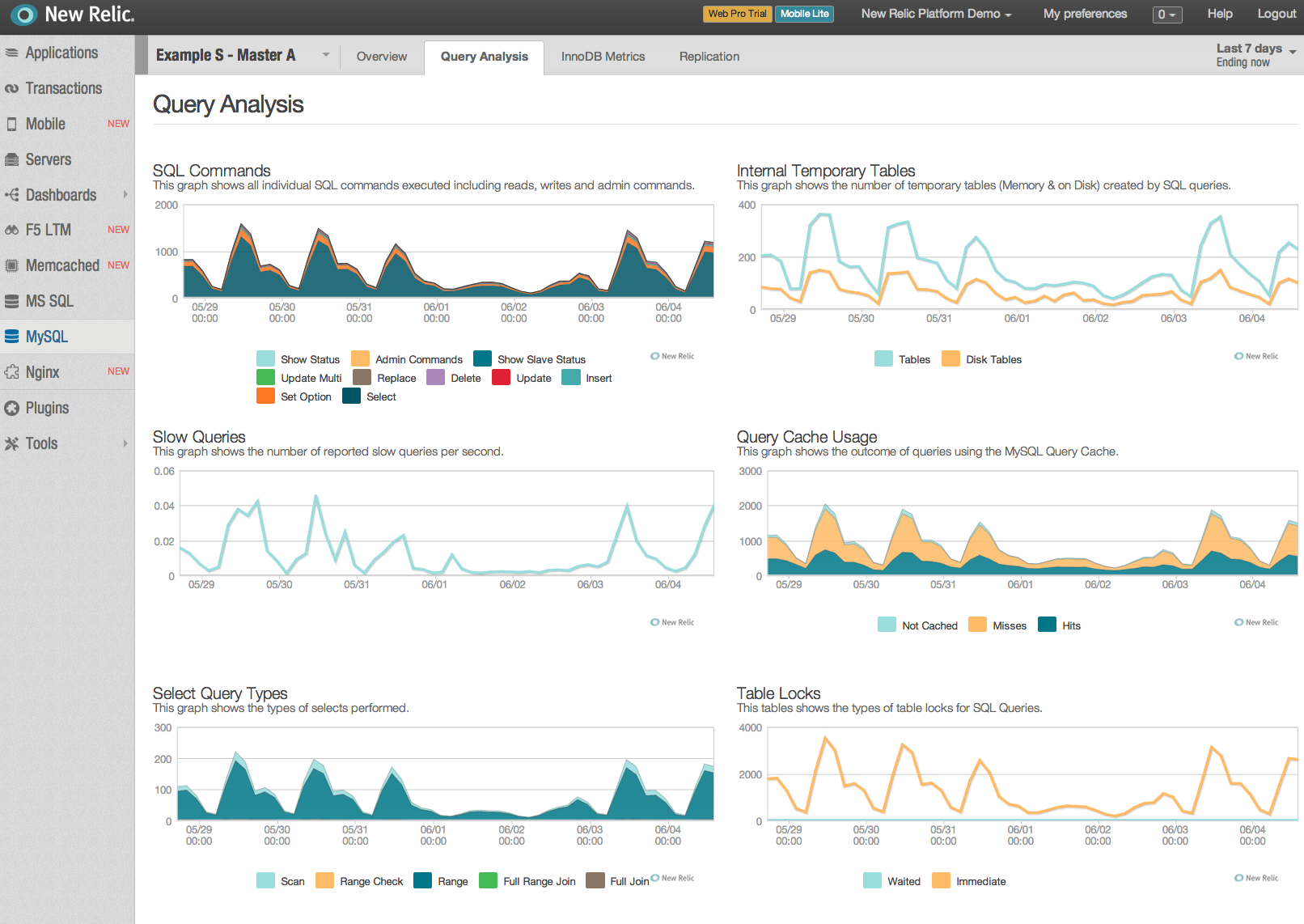Click New Relic watermark under Internal Temporary Tables
Screen dimensions: 1304x924
[x=1256, y=356]
